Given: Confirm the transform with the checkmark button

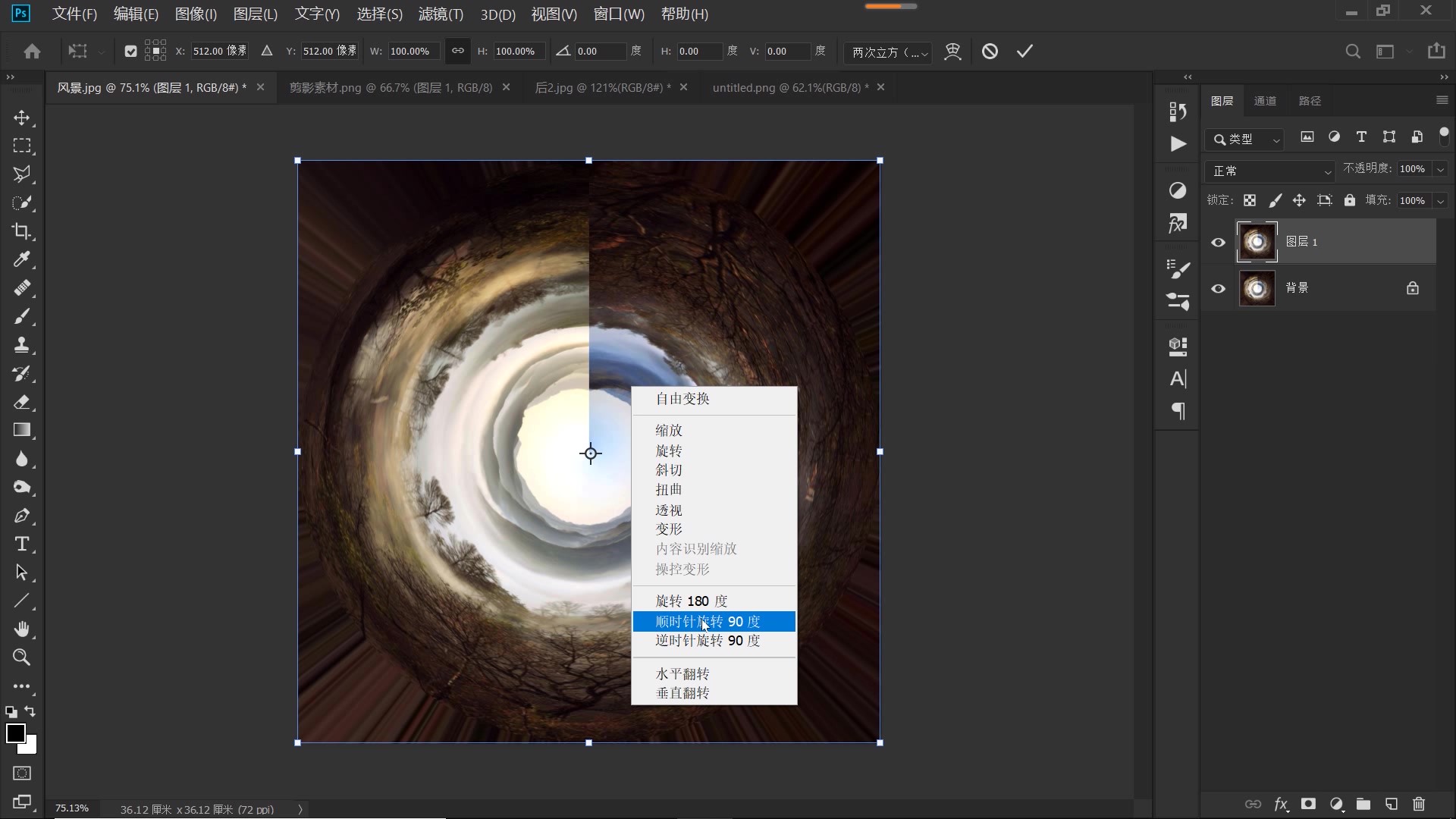Looking at the screenshot, I should 1023,51.
